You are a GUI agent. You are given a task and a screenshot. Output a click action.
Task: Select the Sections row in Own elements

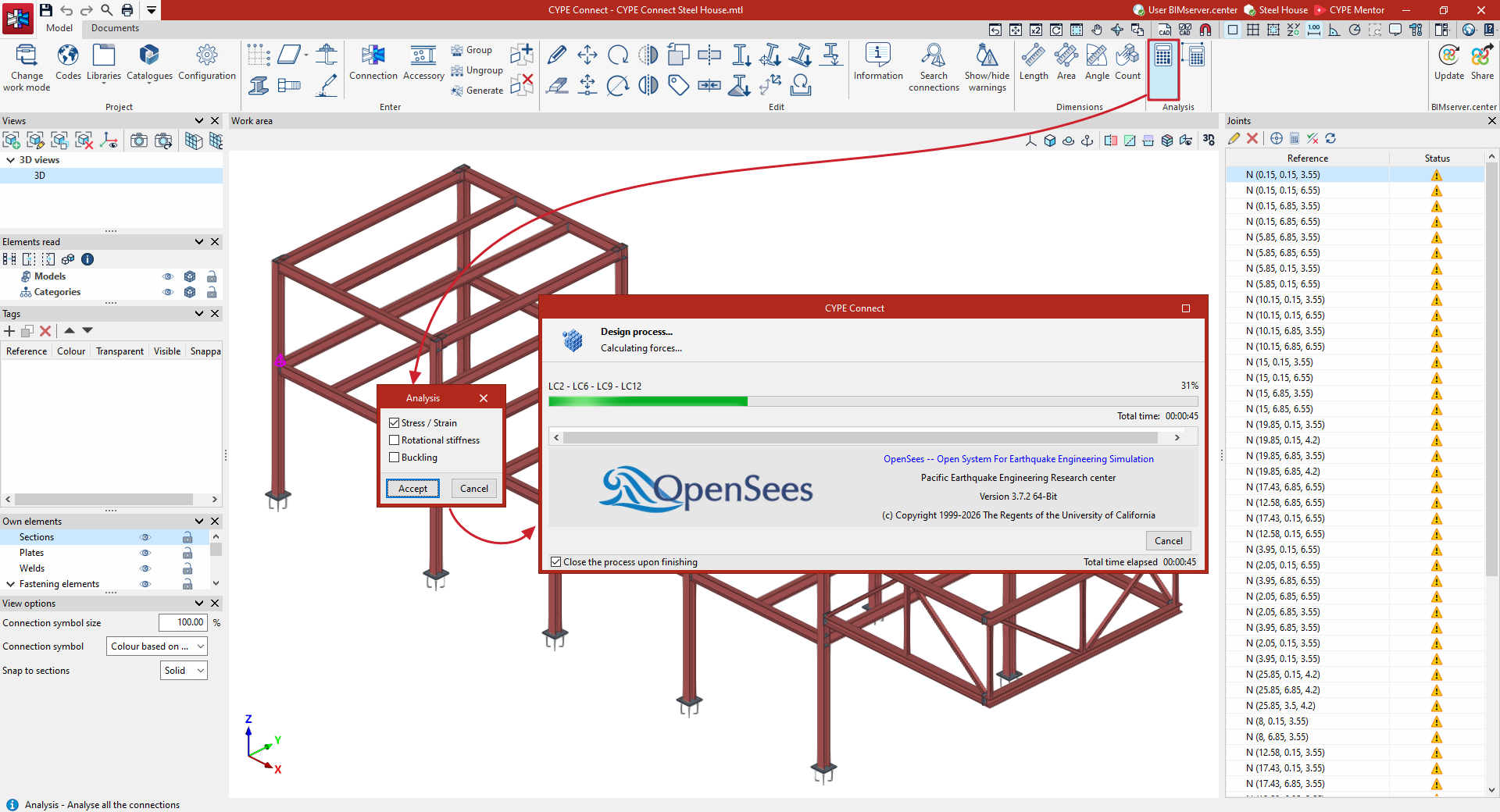click(x=105, y=537)
